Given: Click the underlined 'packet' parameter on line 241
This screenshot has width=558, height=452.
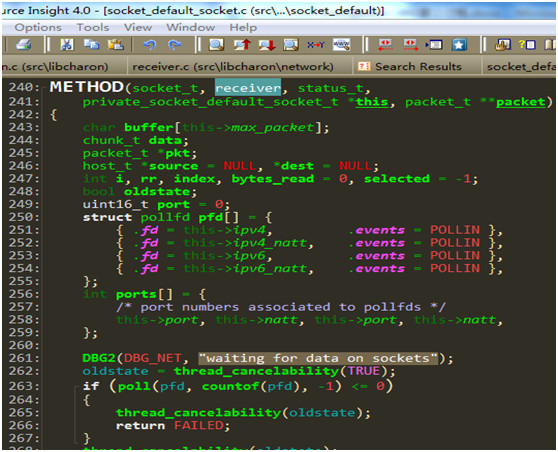Looking at the screenshot, I should (521, 102).
